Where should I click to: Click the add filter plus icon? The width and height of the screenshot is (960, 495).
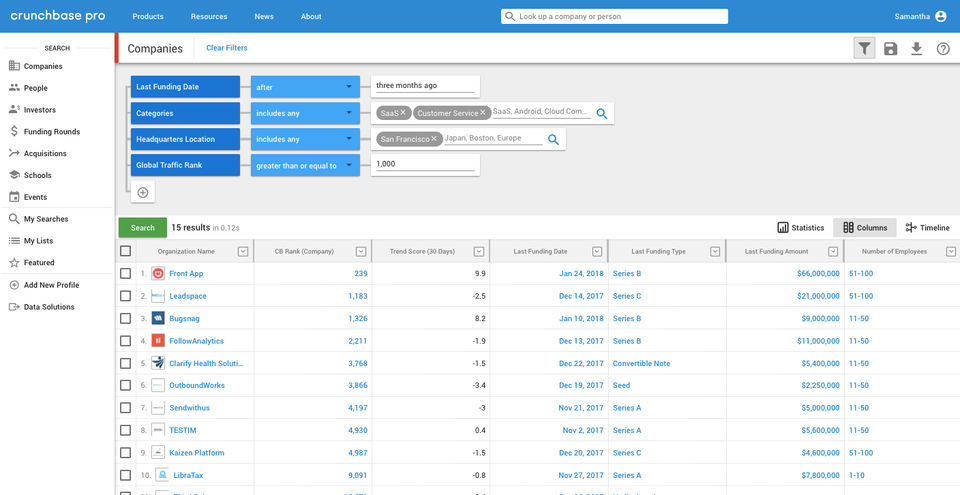143,192
